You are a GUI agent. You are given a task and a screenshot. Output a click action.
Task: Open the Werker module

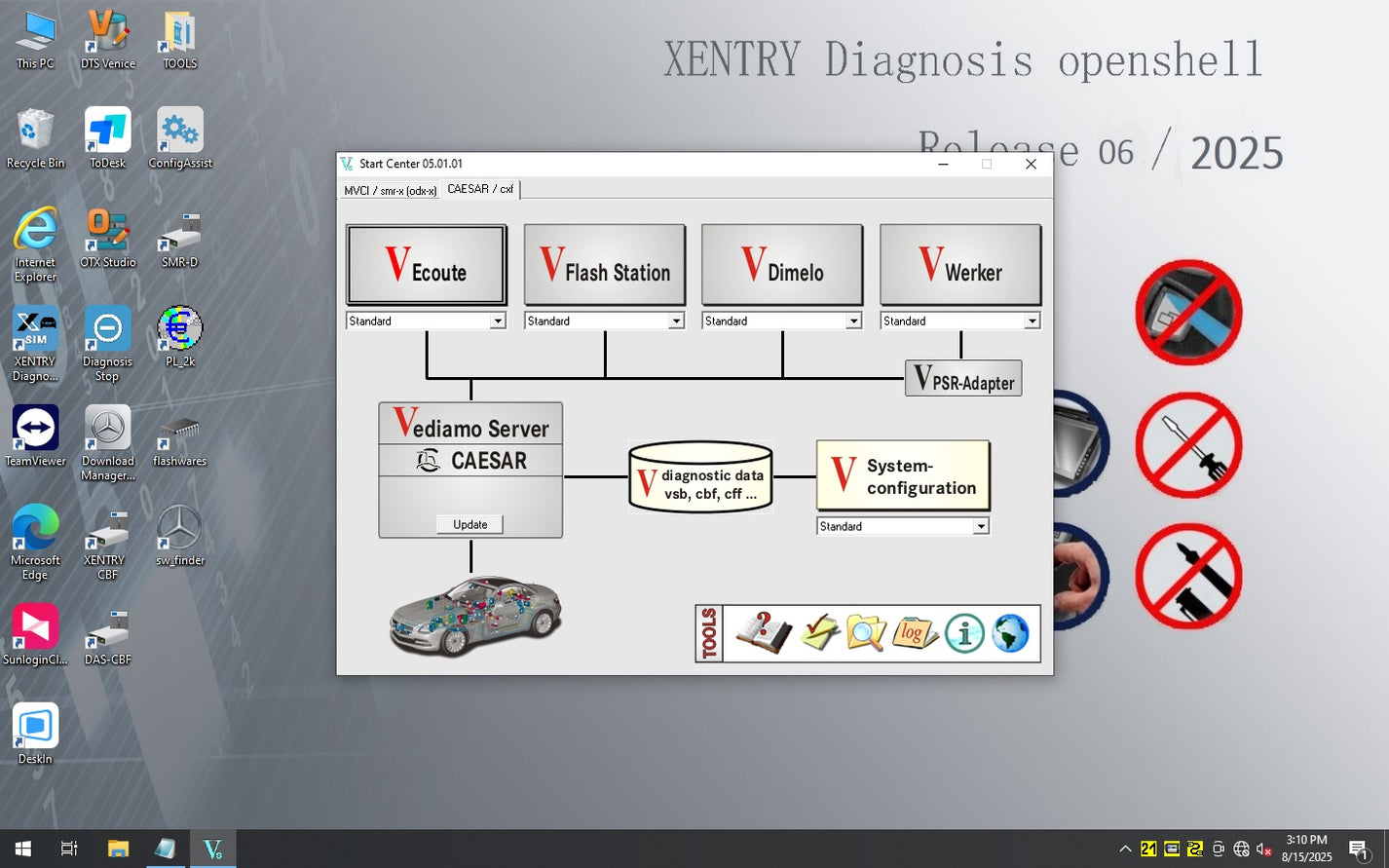coord(960,264)
